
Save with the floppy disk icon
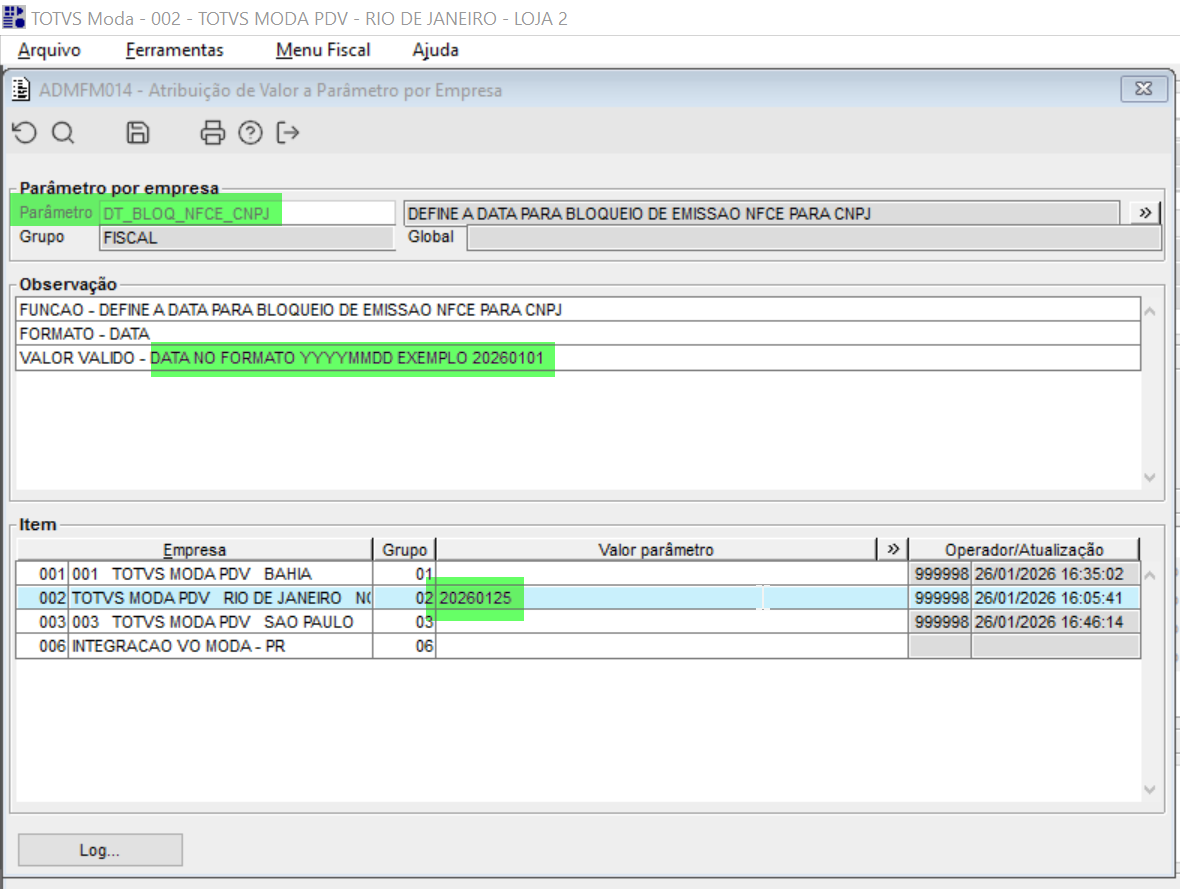click(138, 133)
